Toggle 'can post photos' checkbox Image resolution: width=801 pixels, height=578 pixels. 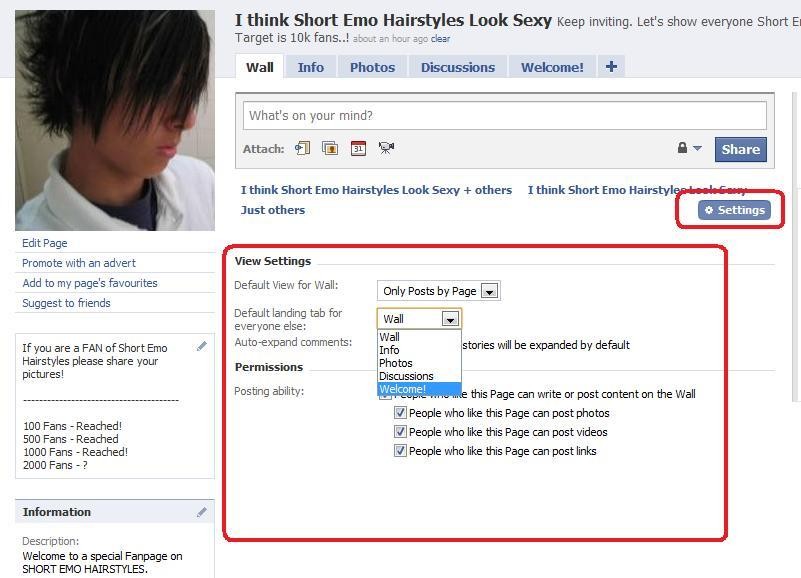click(400, 413)
